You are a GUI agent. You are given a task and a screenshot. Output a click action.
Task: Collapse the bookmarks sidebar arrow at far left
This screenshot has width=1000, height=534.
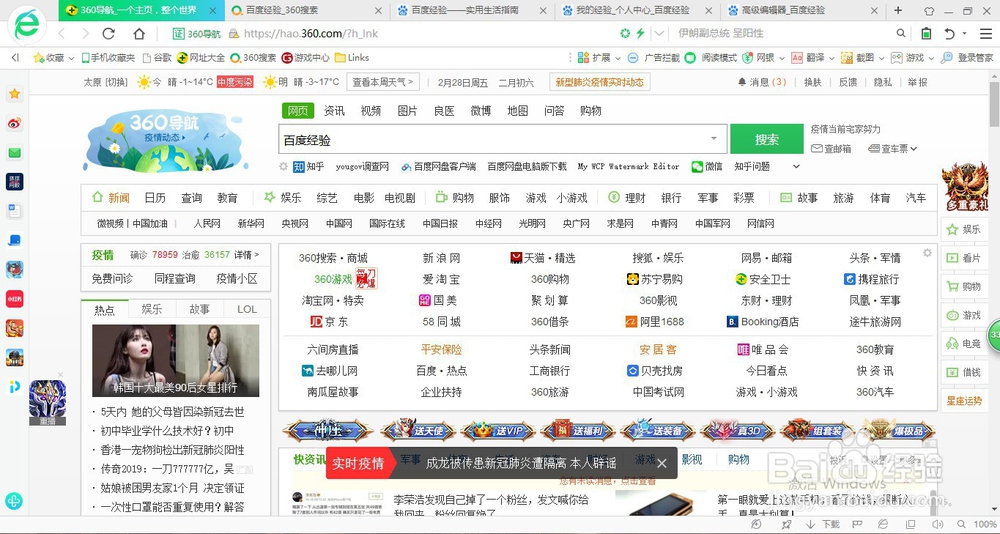[x=15, y=57]
